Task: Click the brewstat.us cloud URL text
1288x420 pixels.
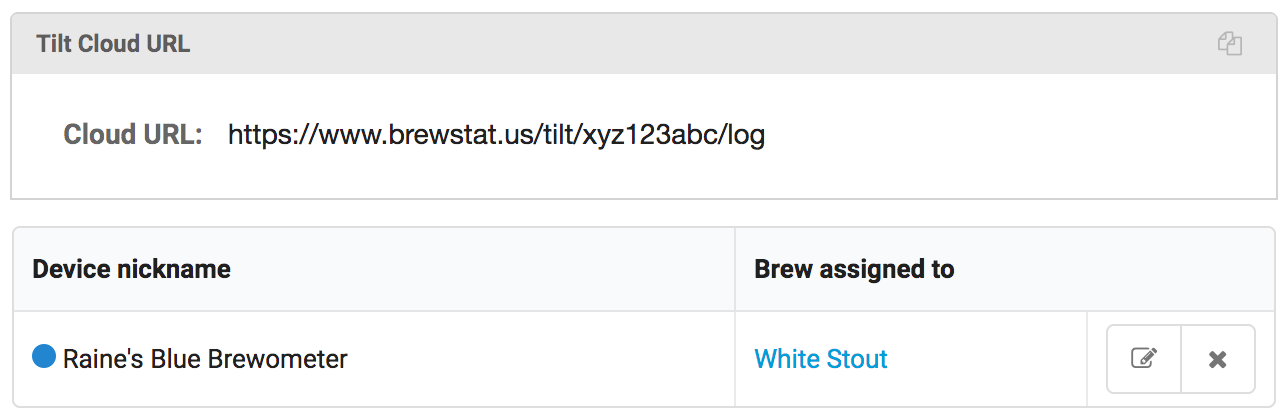Action: click(x=496, y=135)
